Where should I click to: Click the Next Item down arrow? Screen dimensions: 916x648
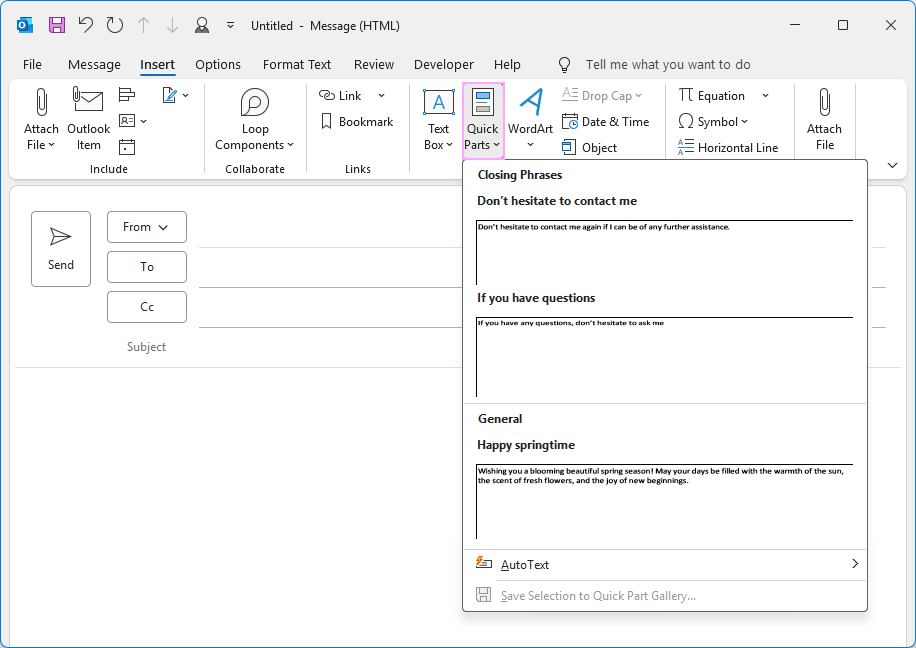click(x=172, y=25)
